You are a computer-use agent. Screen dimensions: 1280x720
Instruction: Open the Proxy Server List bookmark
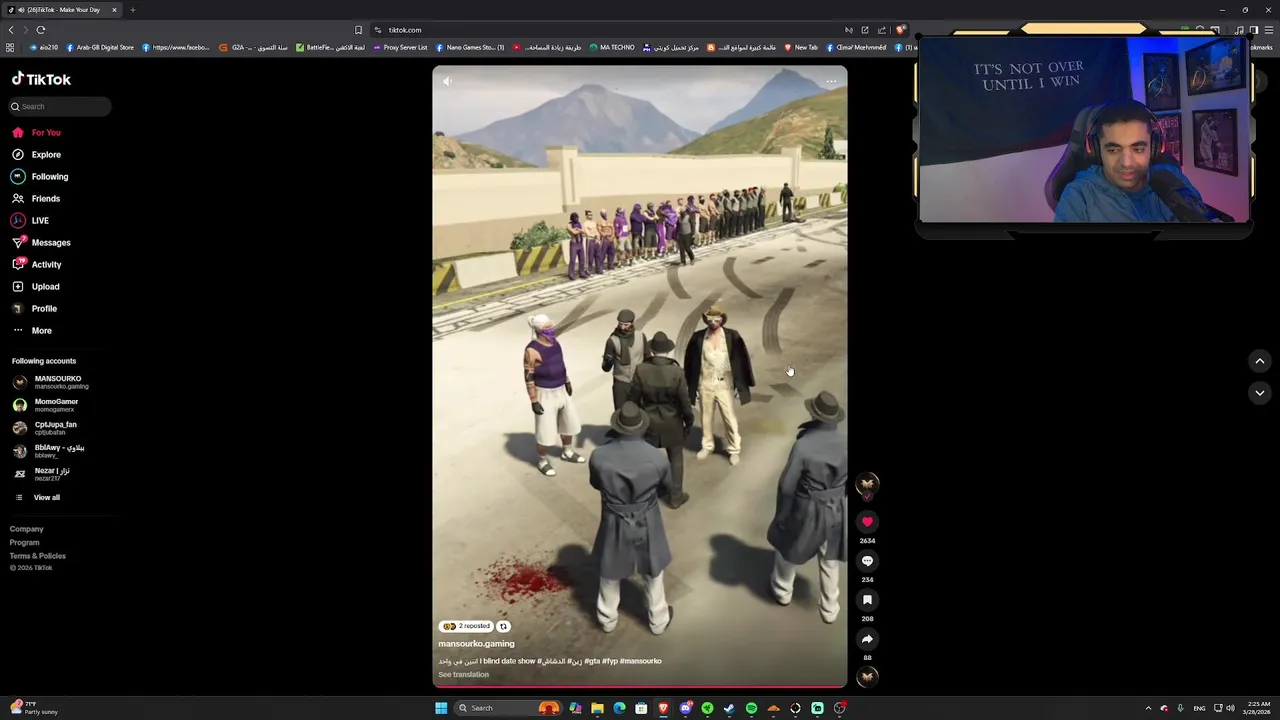tap(400, 47)
